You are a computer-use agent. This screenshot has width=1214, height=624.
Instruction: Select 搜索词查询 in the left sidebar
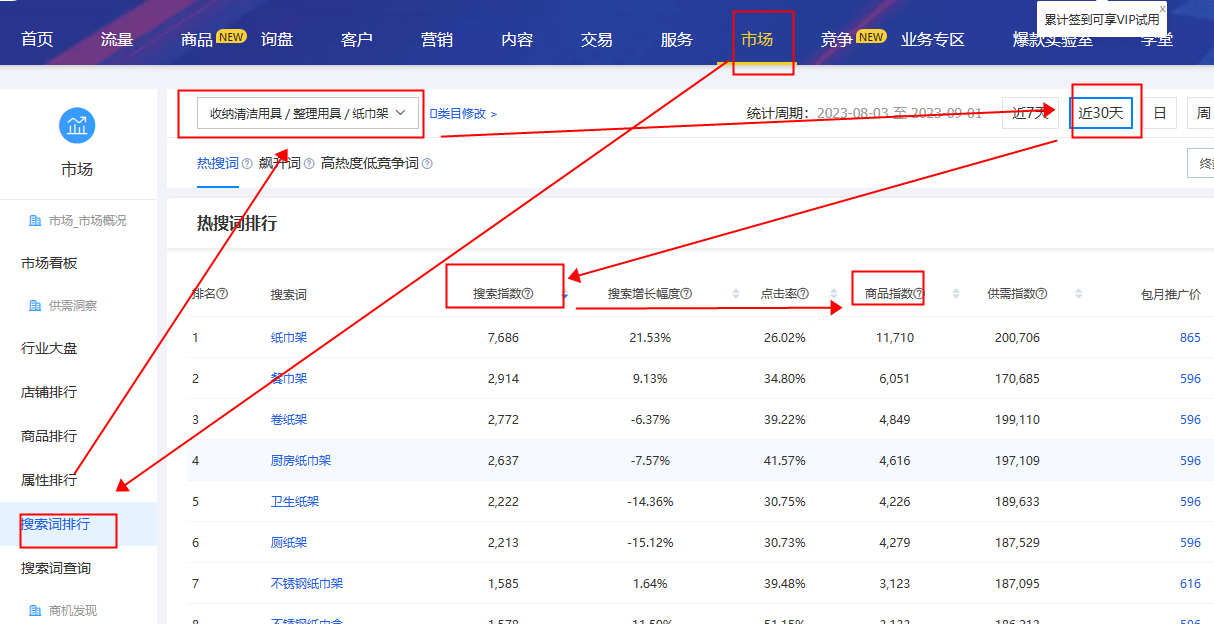pyautogui.click(x=56, y=568)
